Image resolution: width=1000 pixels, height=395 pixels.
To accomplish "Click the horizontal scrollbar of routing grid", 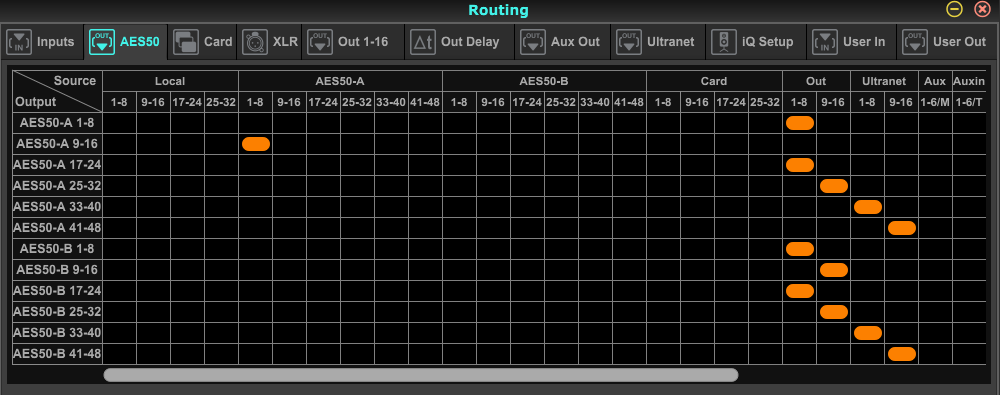I will [421, 375].
